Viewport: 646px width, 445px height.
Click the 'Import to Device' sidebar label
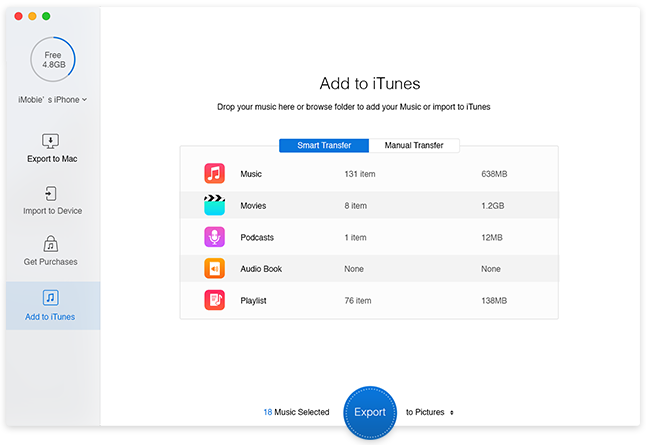click(x=52, y=211)
